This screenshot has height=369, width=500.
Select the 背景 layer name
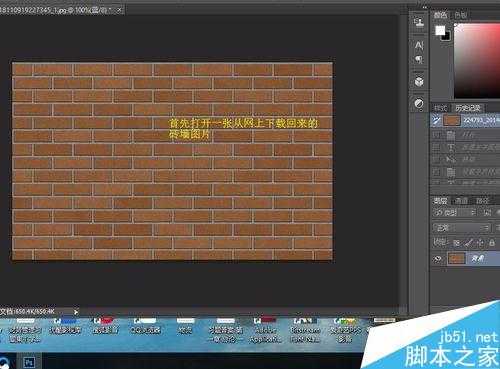pos(477,258)
